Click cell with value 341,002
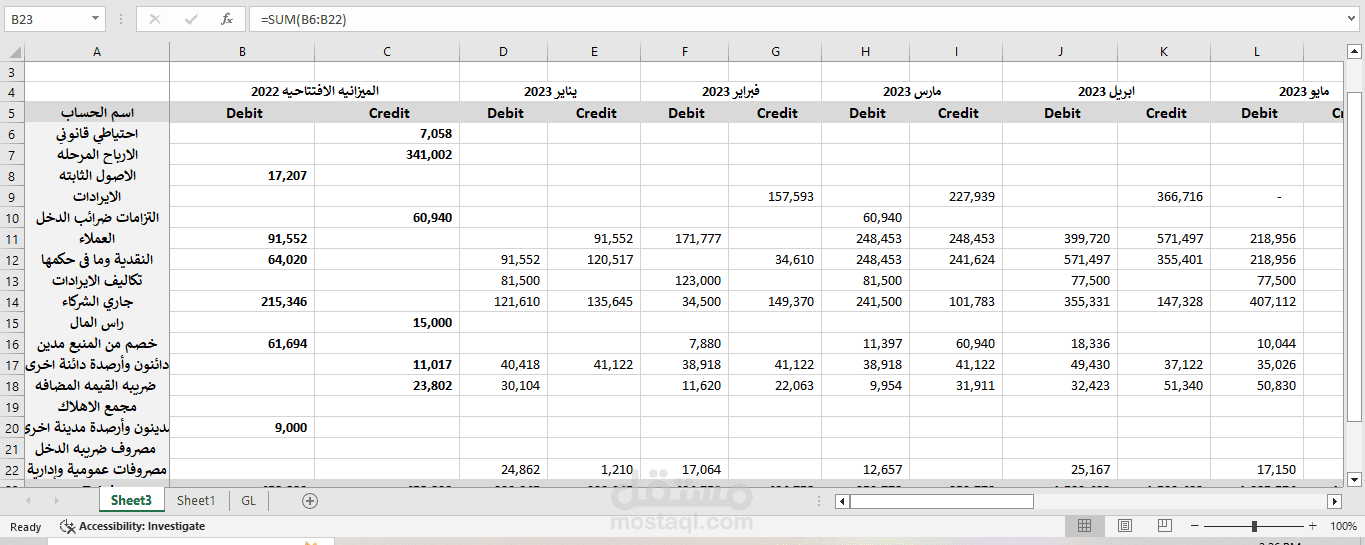 coord(387,154)
